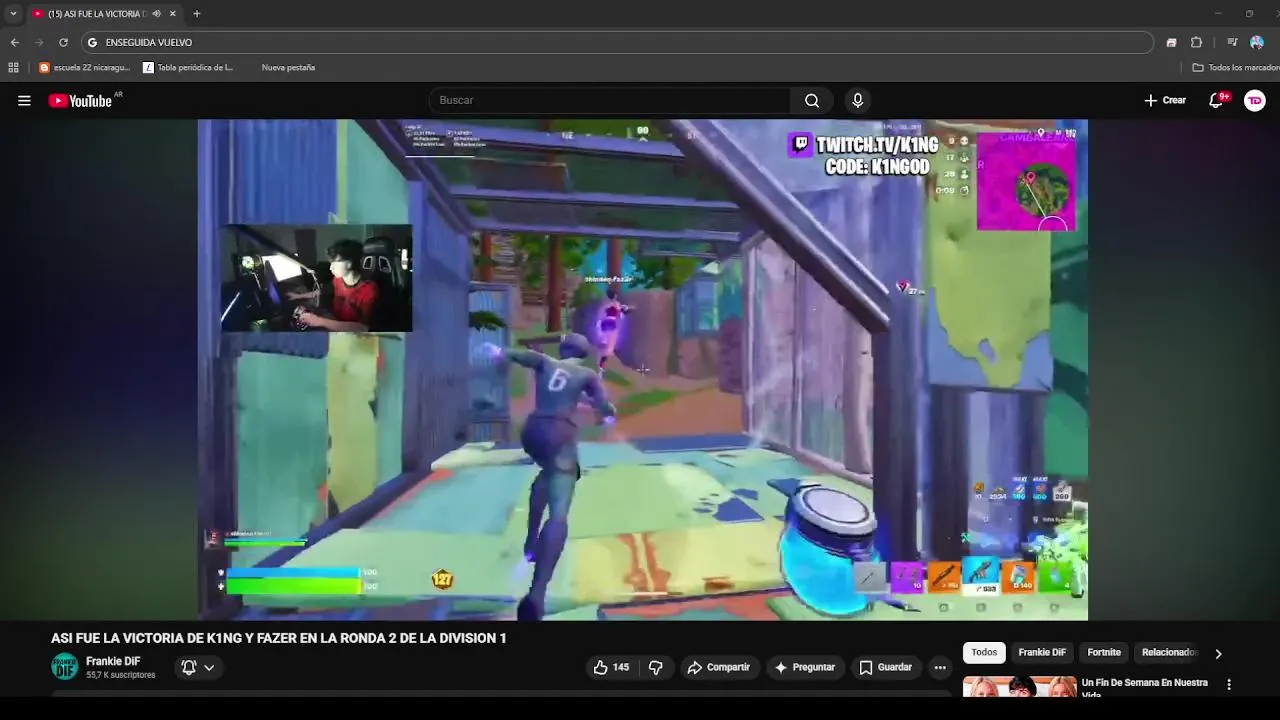
Task: Show more filter chips with arrow
Action: click(x=1218, y=653)
